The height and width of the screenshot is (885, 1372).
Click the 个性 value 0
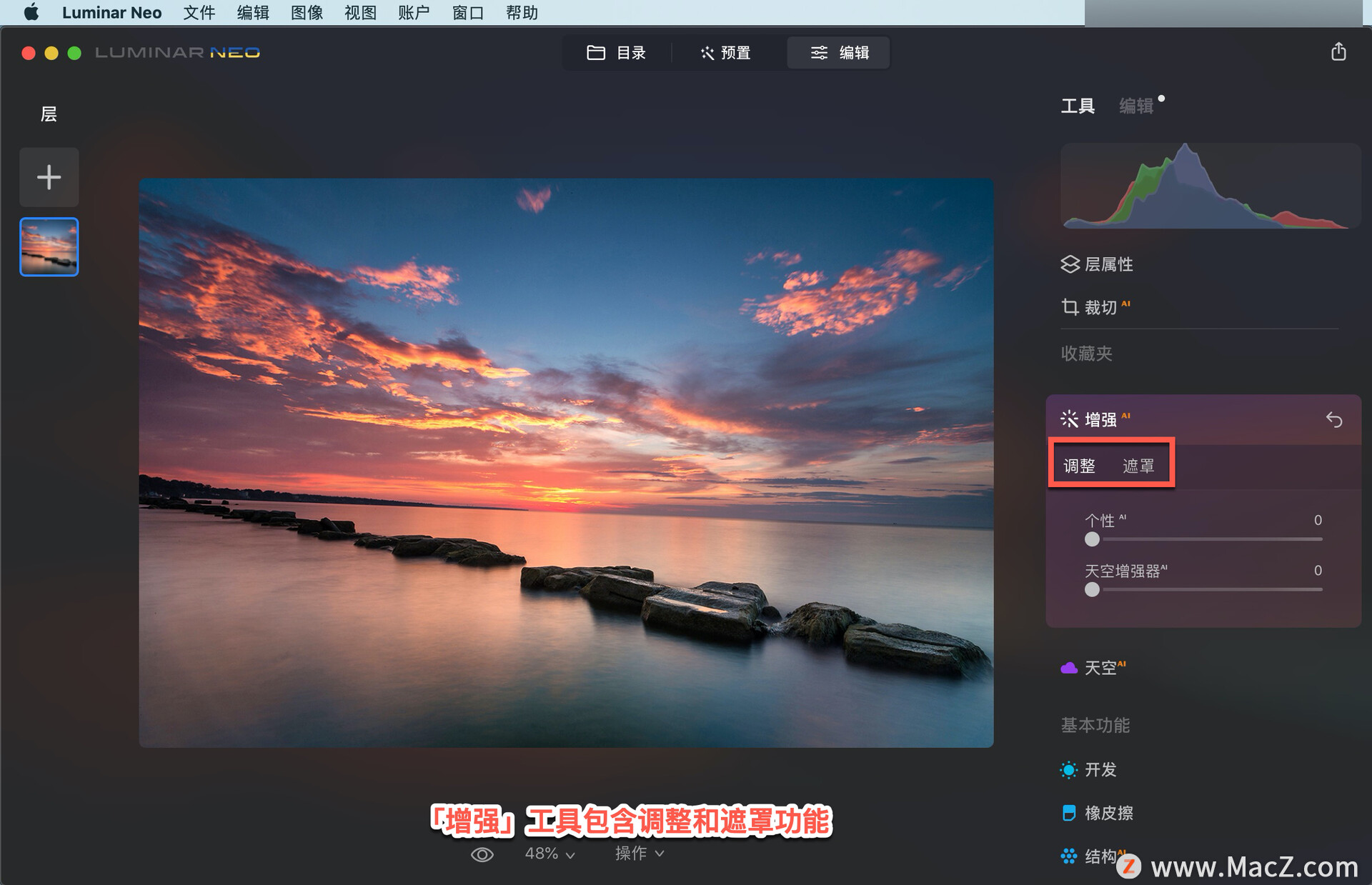click(1318, 520)
